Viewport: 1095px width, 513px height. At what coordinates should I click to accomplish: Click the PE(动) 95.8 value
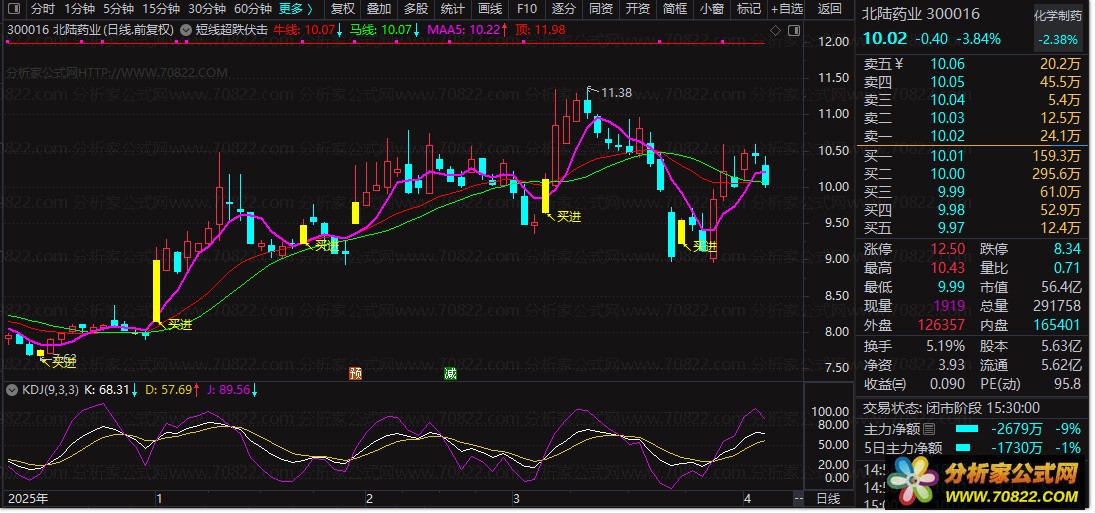point(1067,384)
